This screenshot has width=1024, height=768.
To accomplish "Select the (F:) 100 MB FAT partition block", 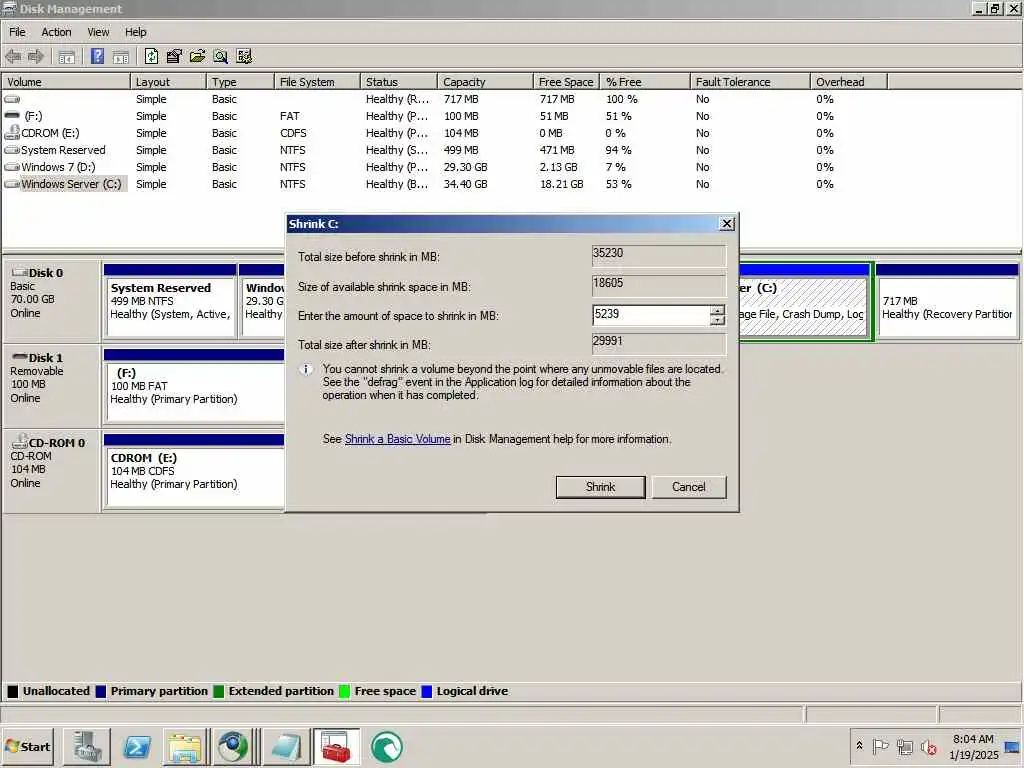I will coord(194,387).
